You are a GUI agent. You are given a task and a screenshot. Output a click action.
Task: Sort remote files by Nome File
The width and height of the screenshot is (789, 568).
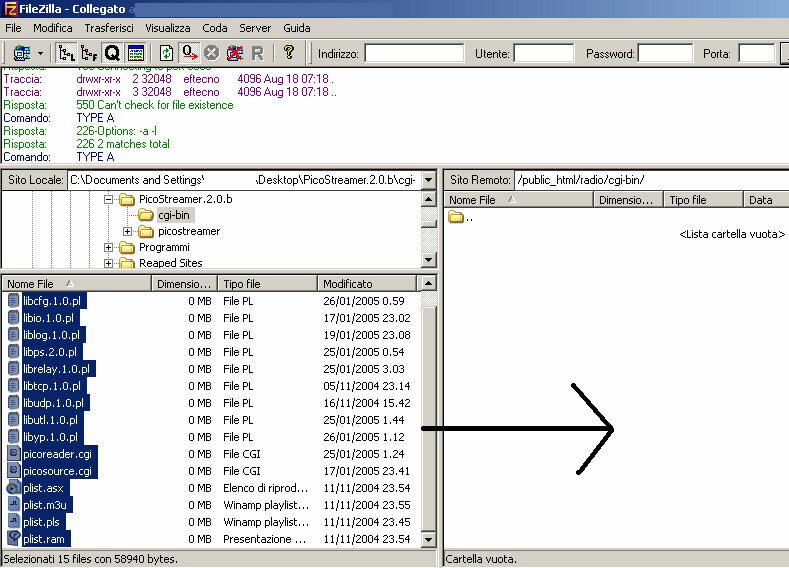click(x=518, y=200)
